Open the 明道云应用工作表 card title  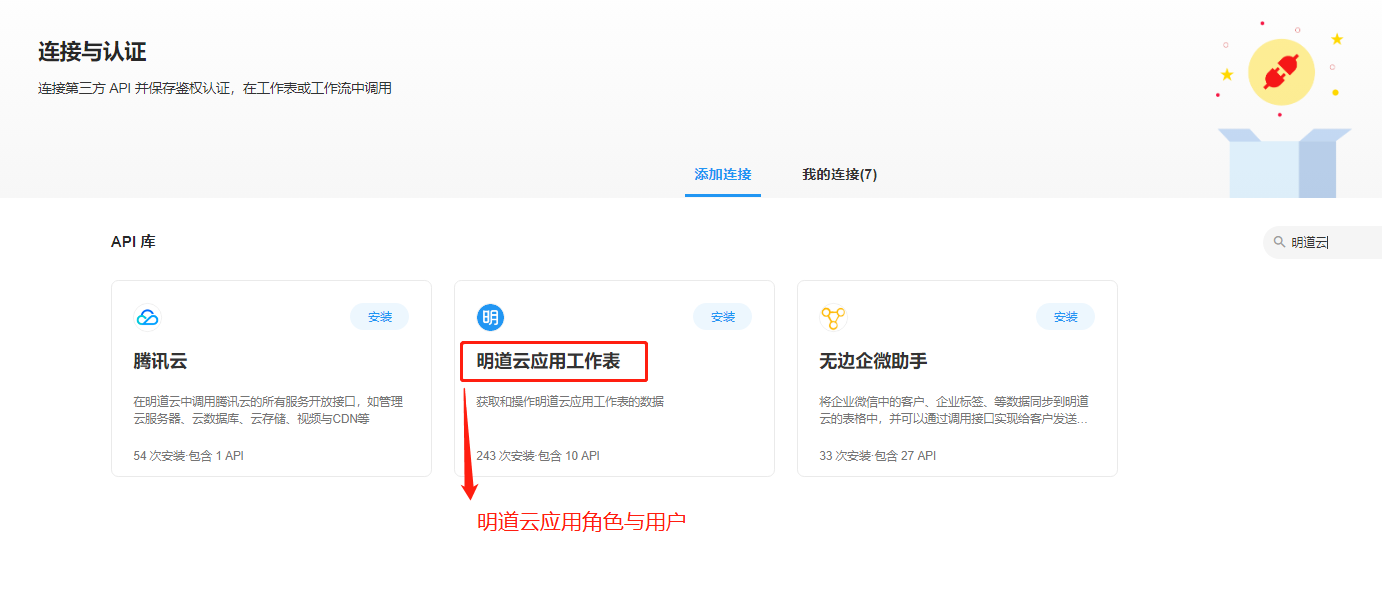(548, 361)
